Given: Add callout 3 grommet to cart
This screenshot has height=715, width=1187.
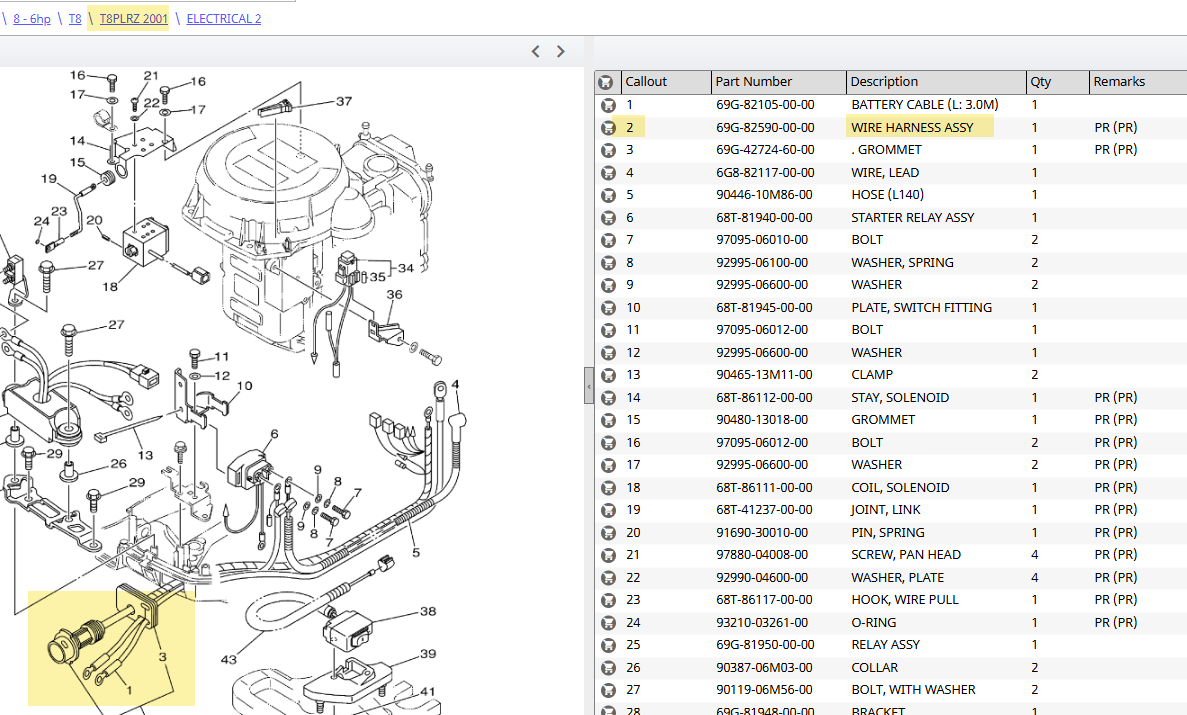Looking at the screenshot, I should (608, 150).
